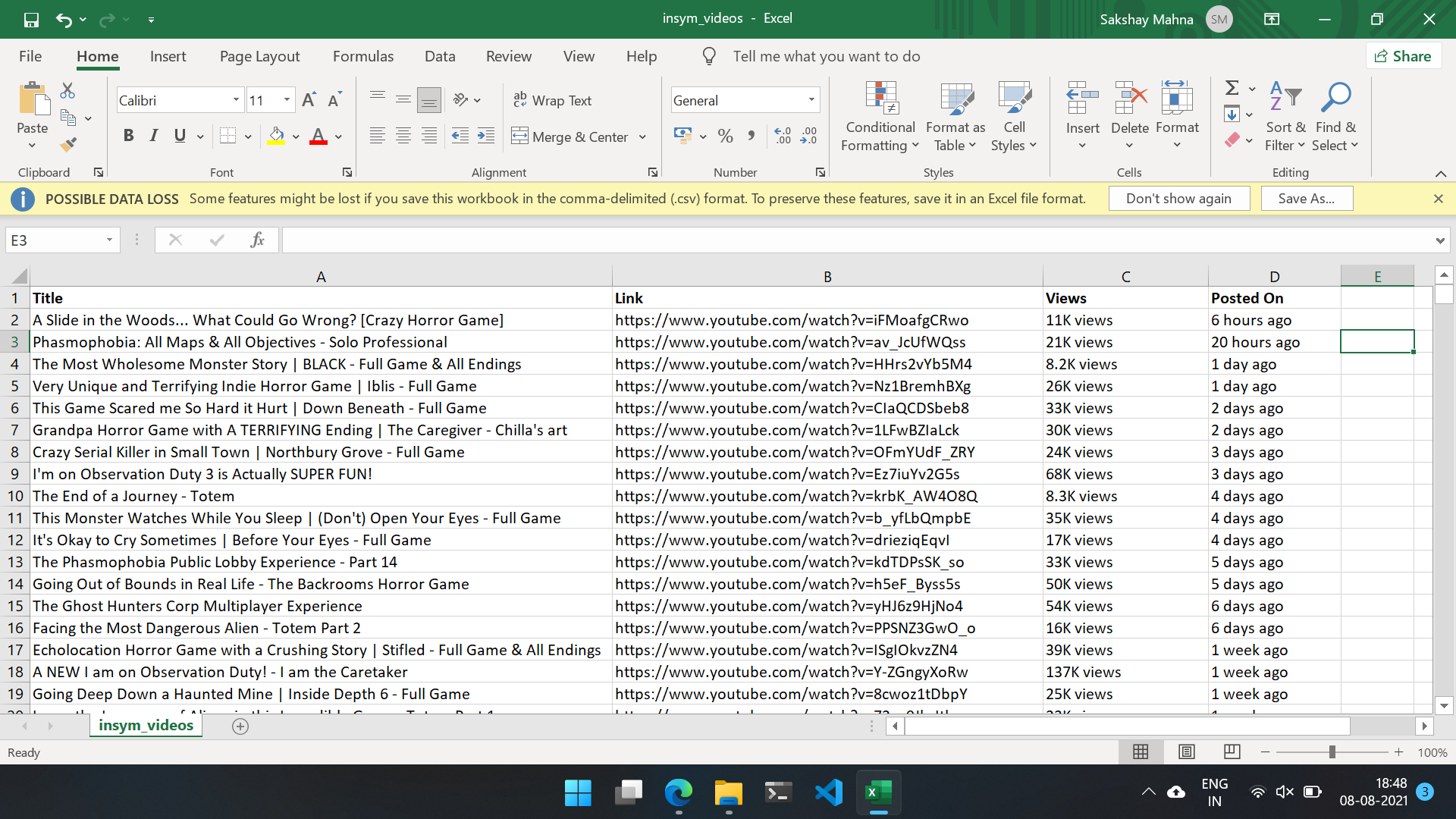Open the General number format dropdown
The width and height of the screenshot is (1456, 819).
811,100
